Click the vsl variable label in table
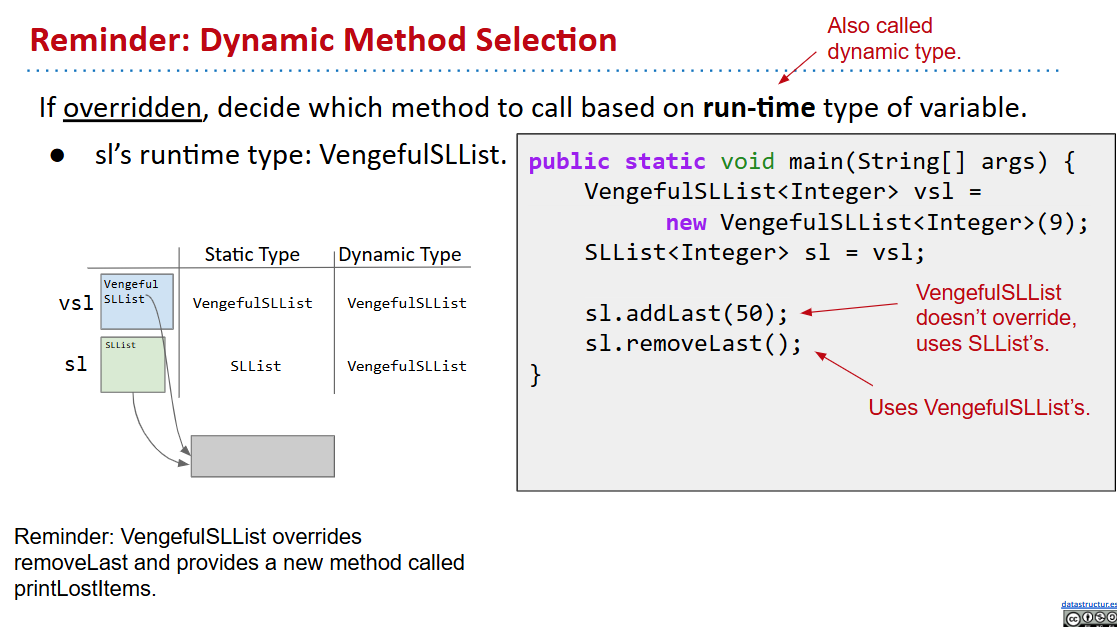 (76, 303)
